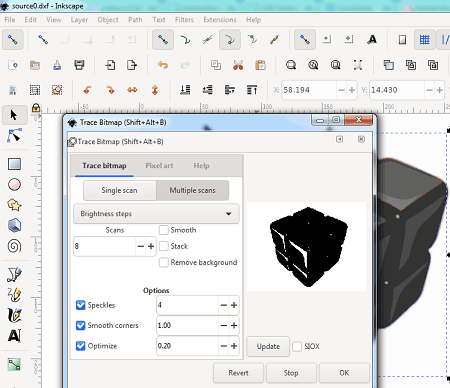The width and height of the screenshot is (450, 388).
Task: Click the Cut scissors icon
Action: [238, 65]
